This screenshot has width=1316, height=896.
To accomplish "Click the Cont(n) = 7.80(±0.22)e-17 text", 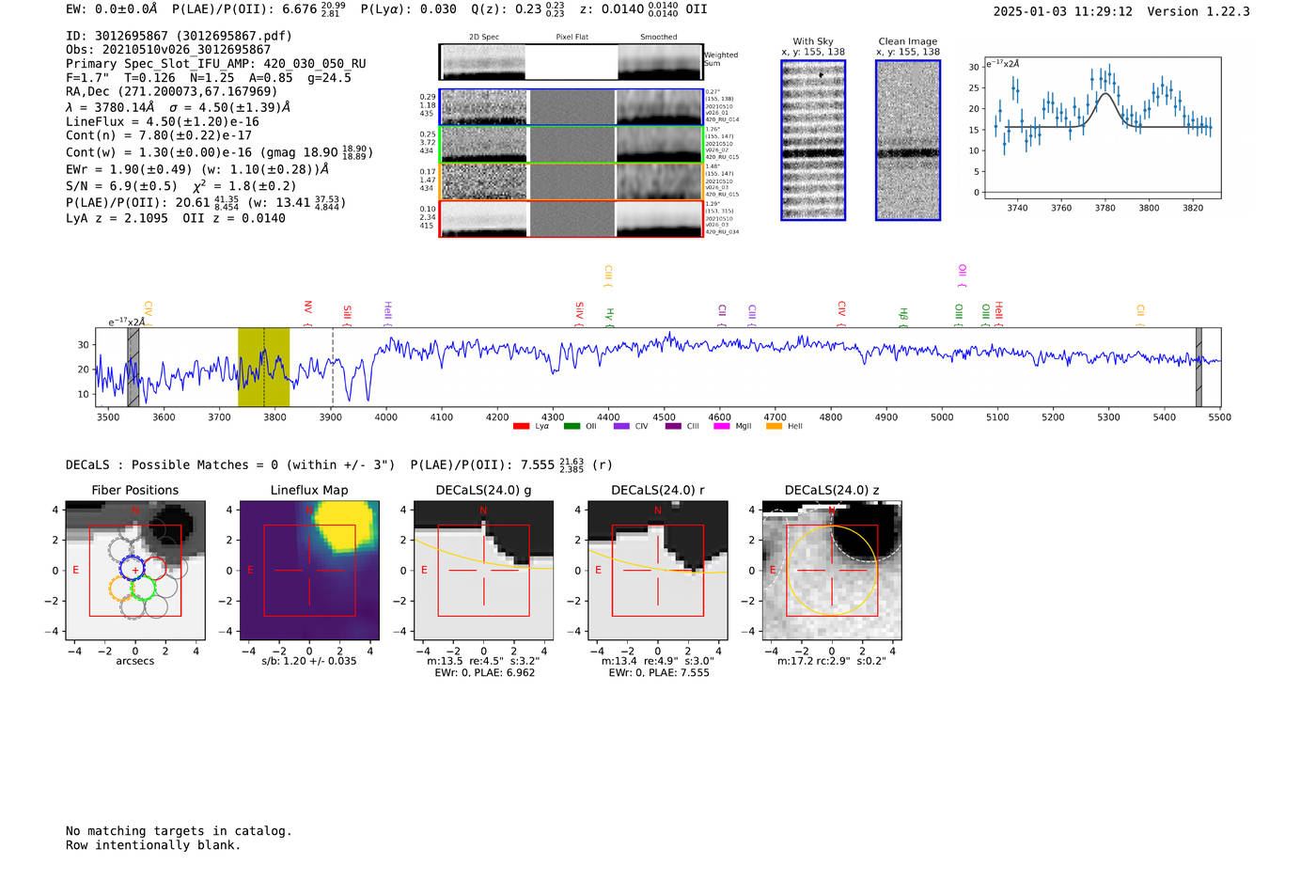I will [x=159, y=135].
